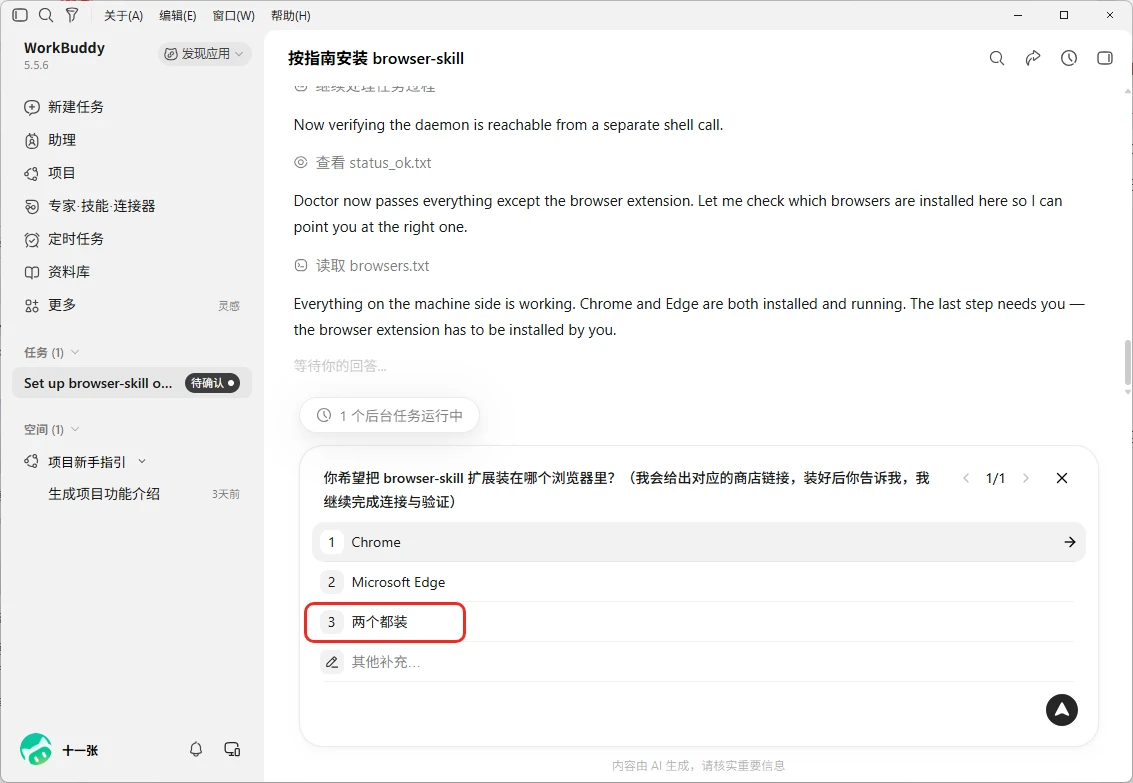Click the eye icon beside status_ok.txt
1133x783 pixels.
301,163
